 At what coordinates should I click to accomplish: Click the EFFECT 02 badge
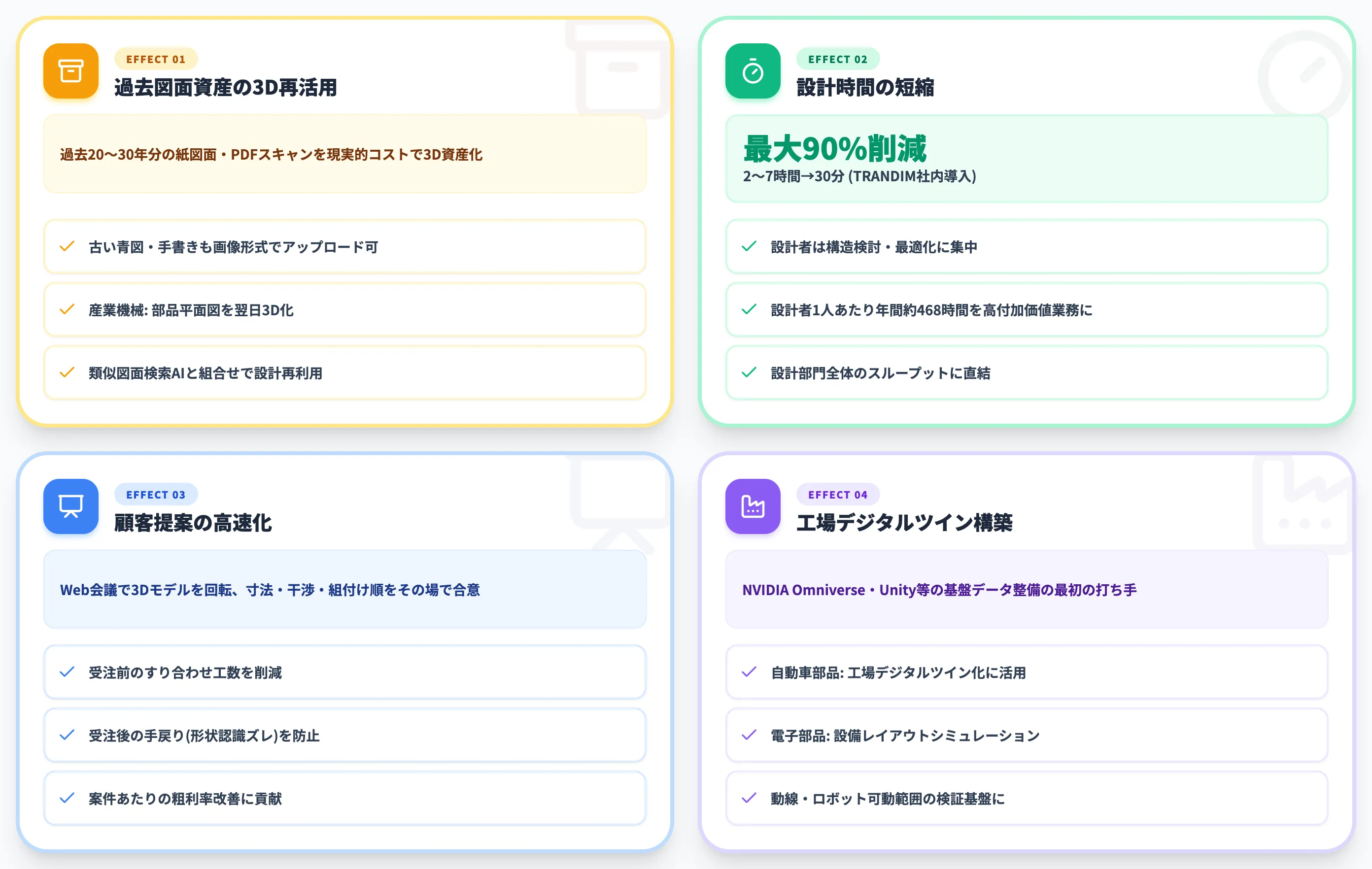(x=838, y=59)
